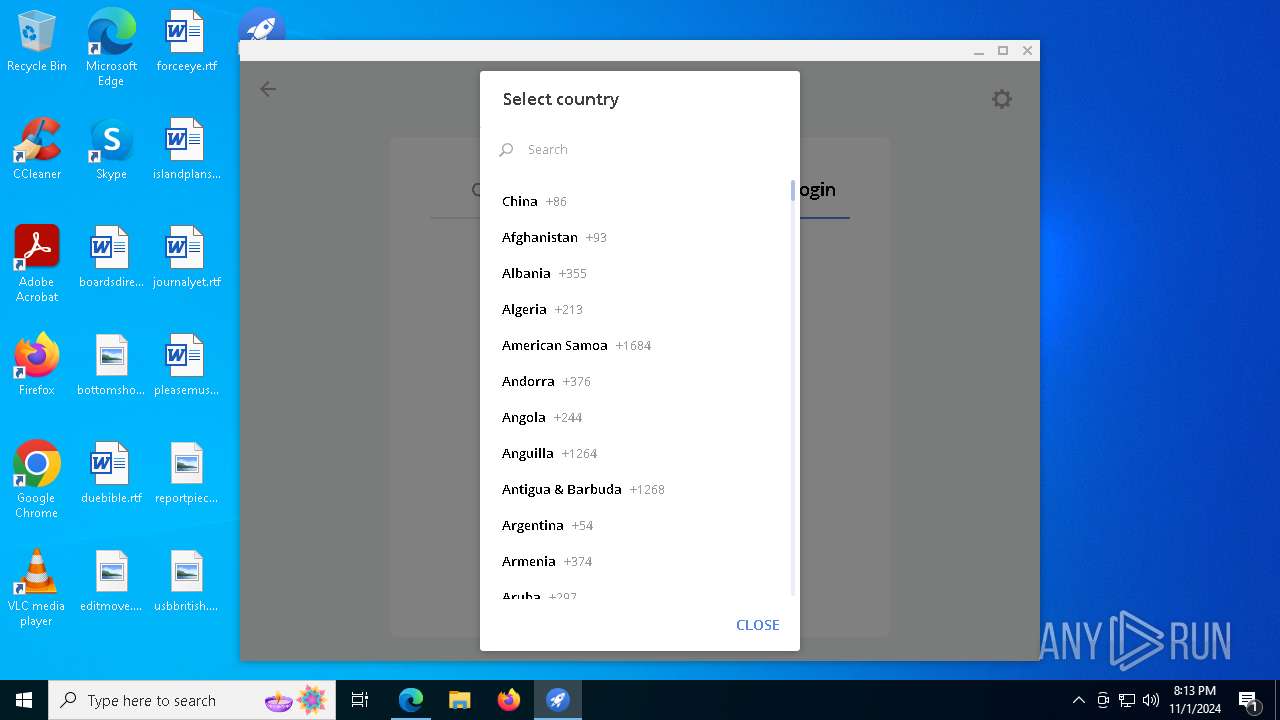
Task: Open Microsoft Edge desktop shortcut
Action: tap(111, 48)
